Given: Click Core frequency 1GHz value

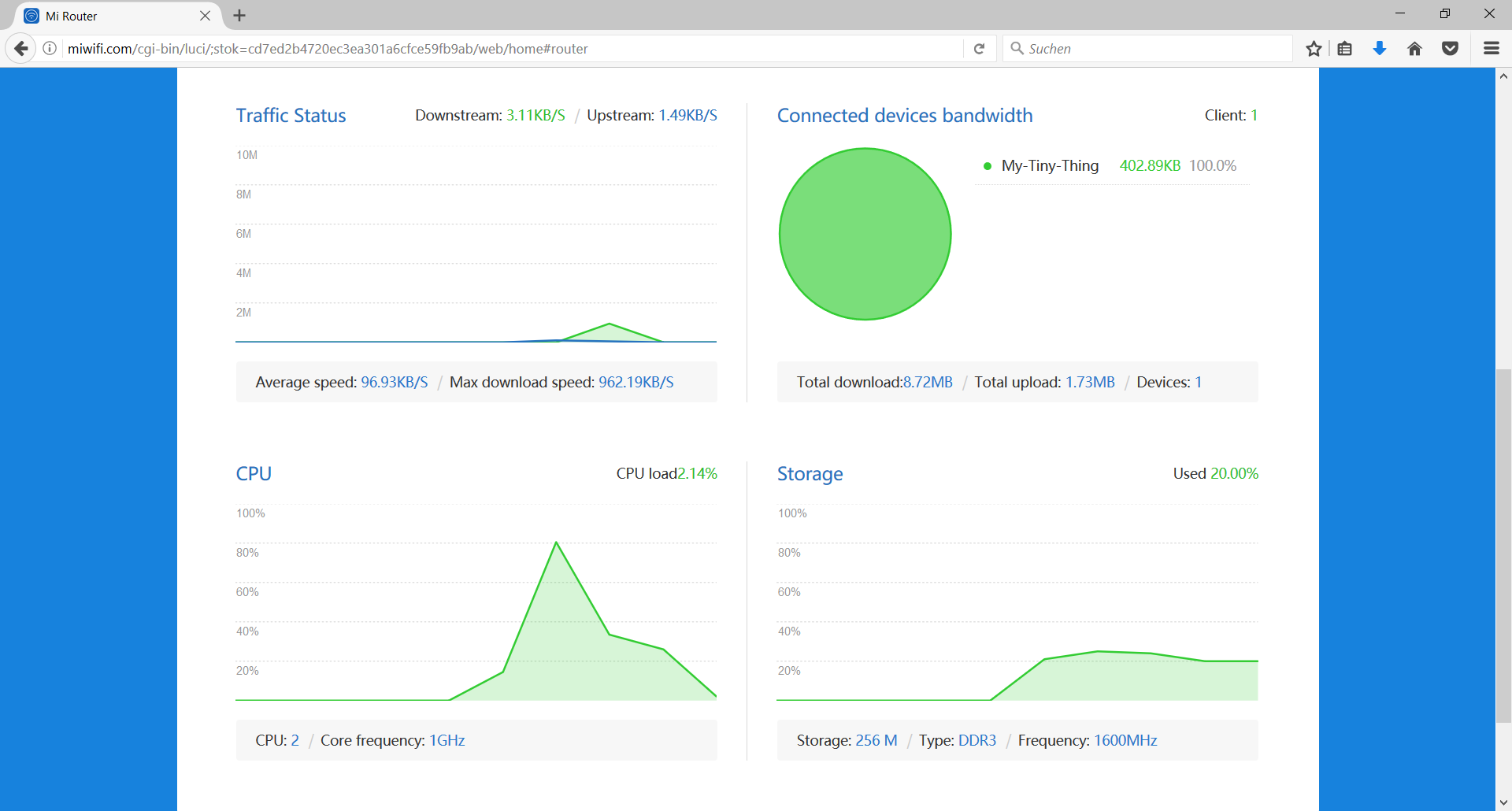Looking at the screenshot, I should pyautogui.click(x=447, y=741).
